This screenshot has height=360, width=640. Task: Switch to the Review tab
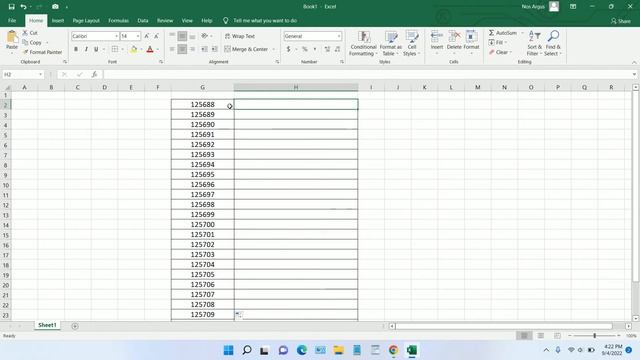165,20
